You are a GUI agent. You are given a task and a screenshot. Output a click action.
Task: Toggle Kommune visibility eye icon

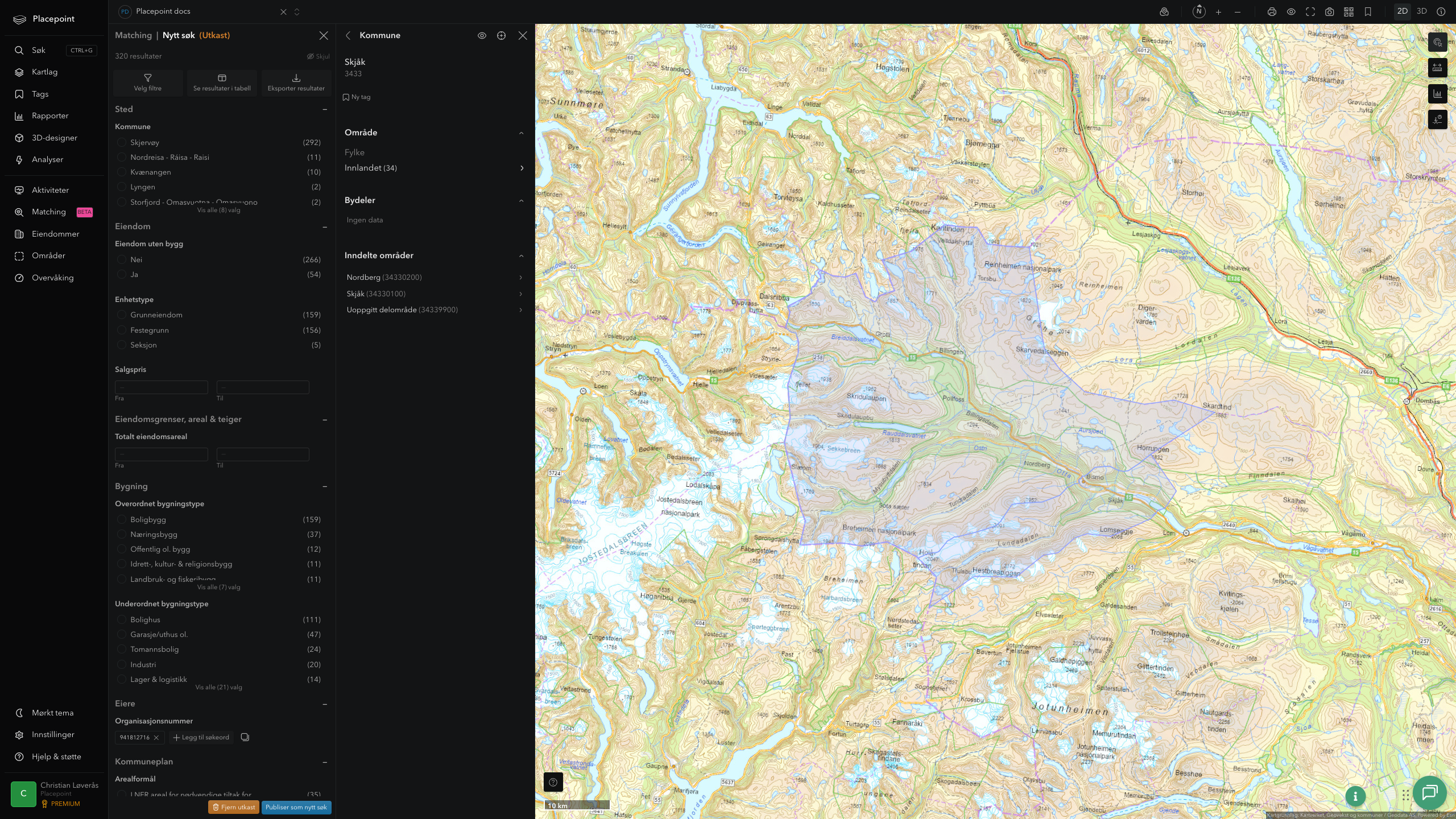[482, 36]
